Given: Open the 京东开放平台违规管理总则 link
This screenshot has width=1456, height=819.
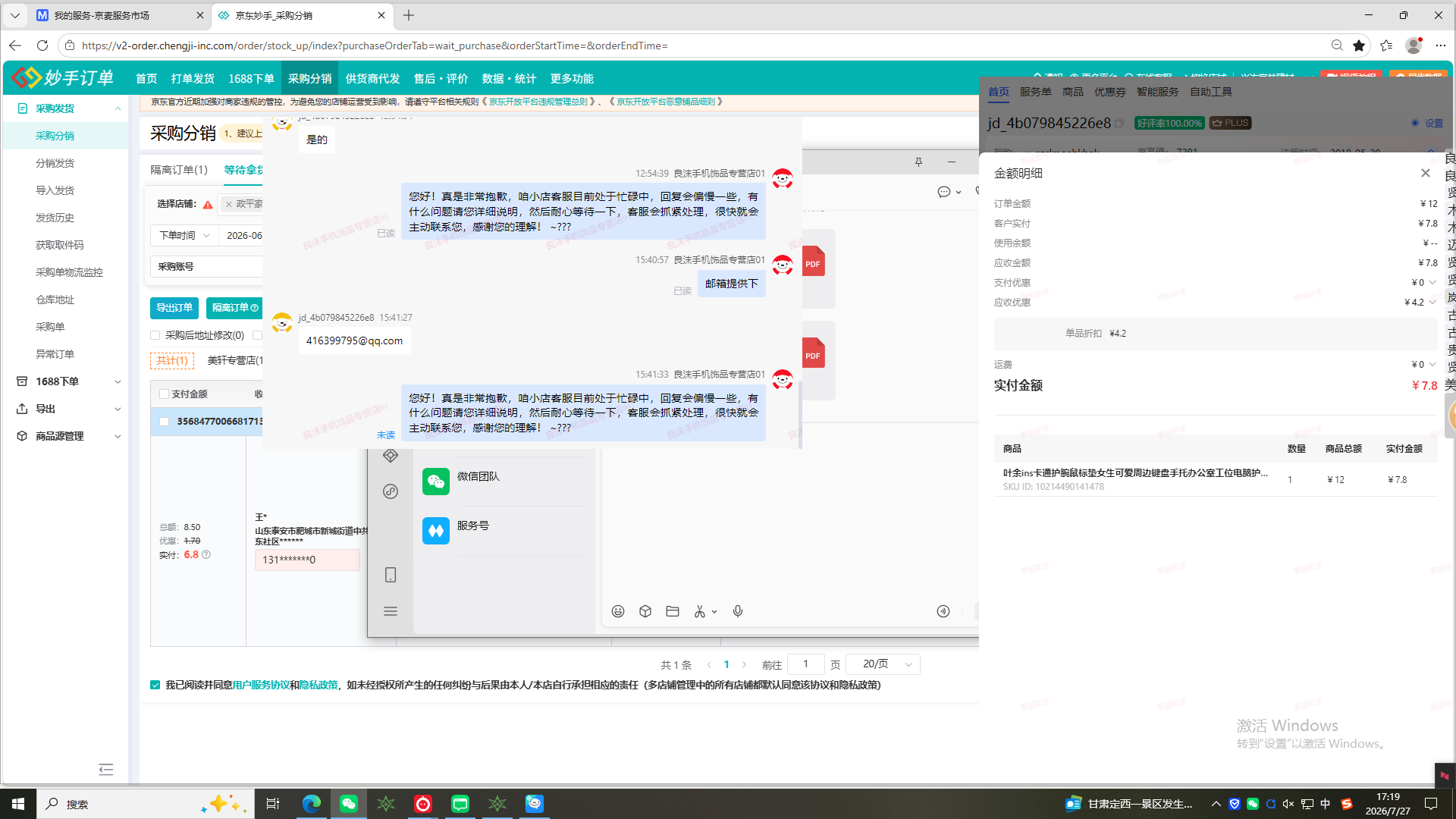Looking at the screenshot, I should tap(538, 102).
